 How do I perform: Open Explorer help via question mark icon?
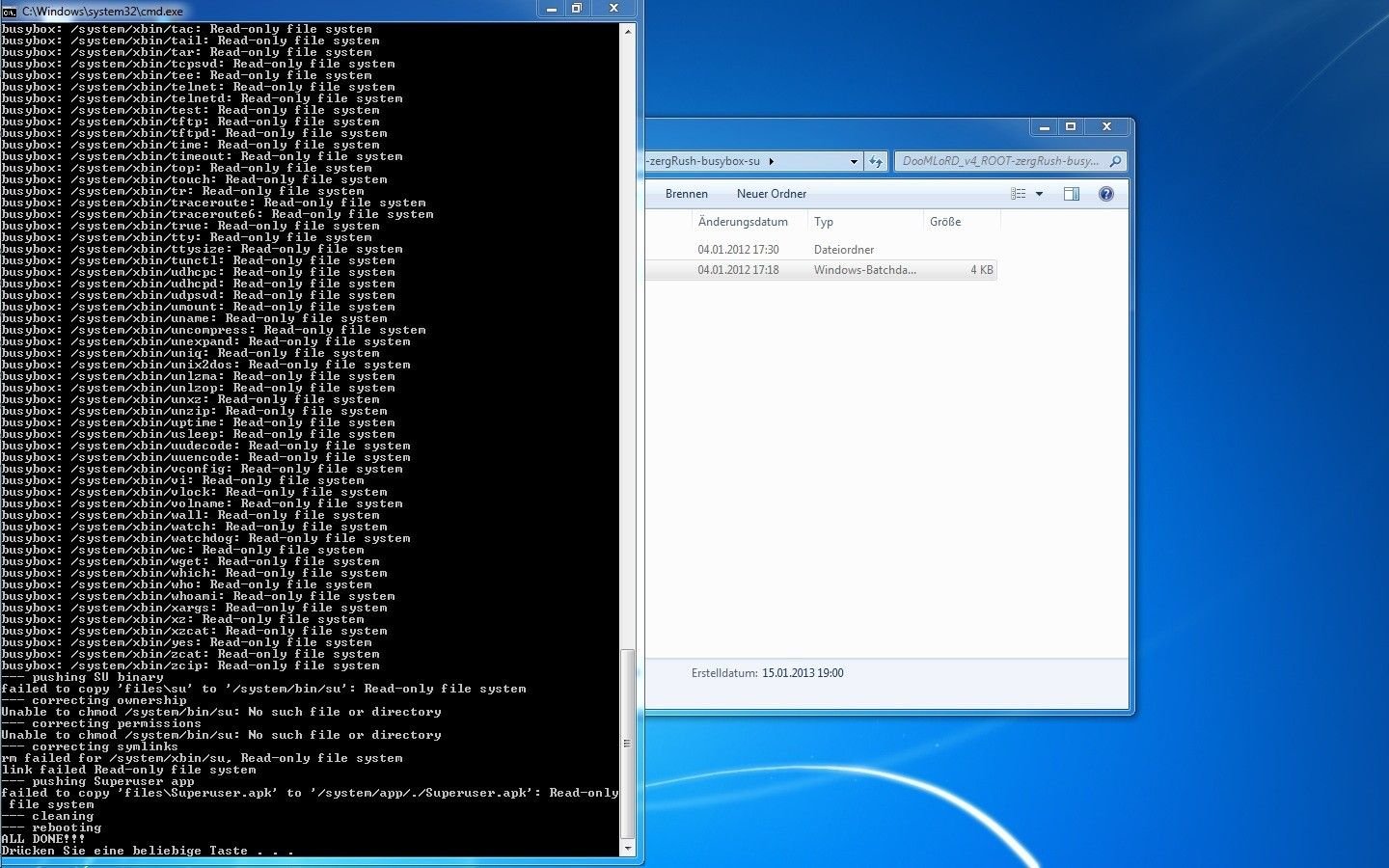point(1106,194)
